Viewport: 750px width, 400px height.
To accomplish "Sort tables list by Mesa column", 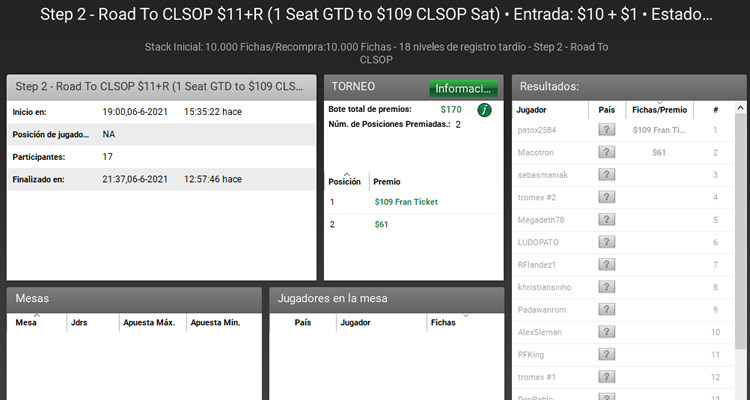I will [27, 323].
